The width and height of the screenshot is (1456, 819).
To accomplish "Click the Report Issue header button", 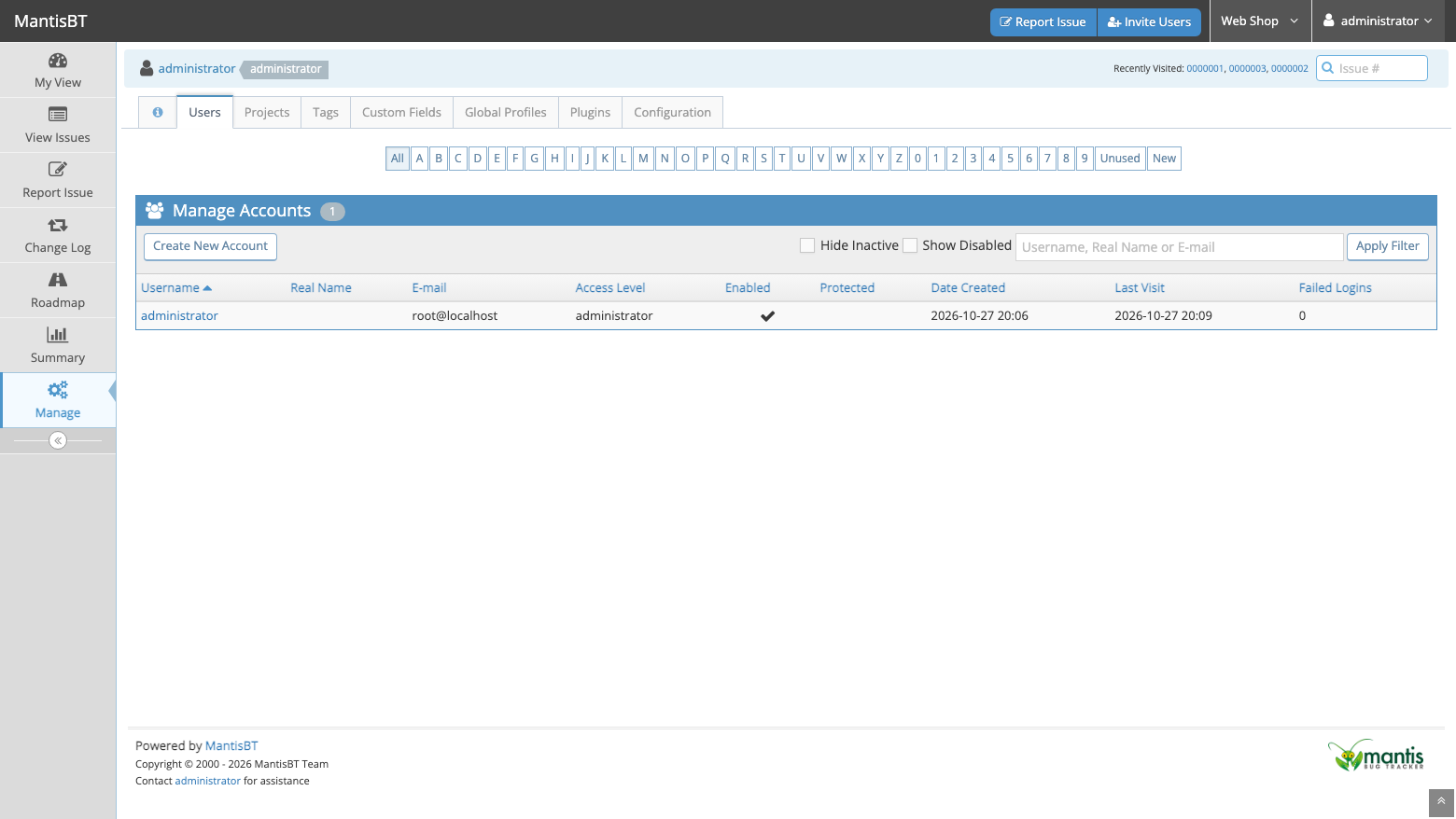I will tap(1043, 21).
